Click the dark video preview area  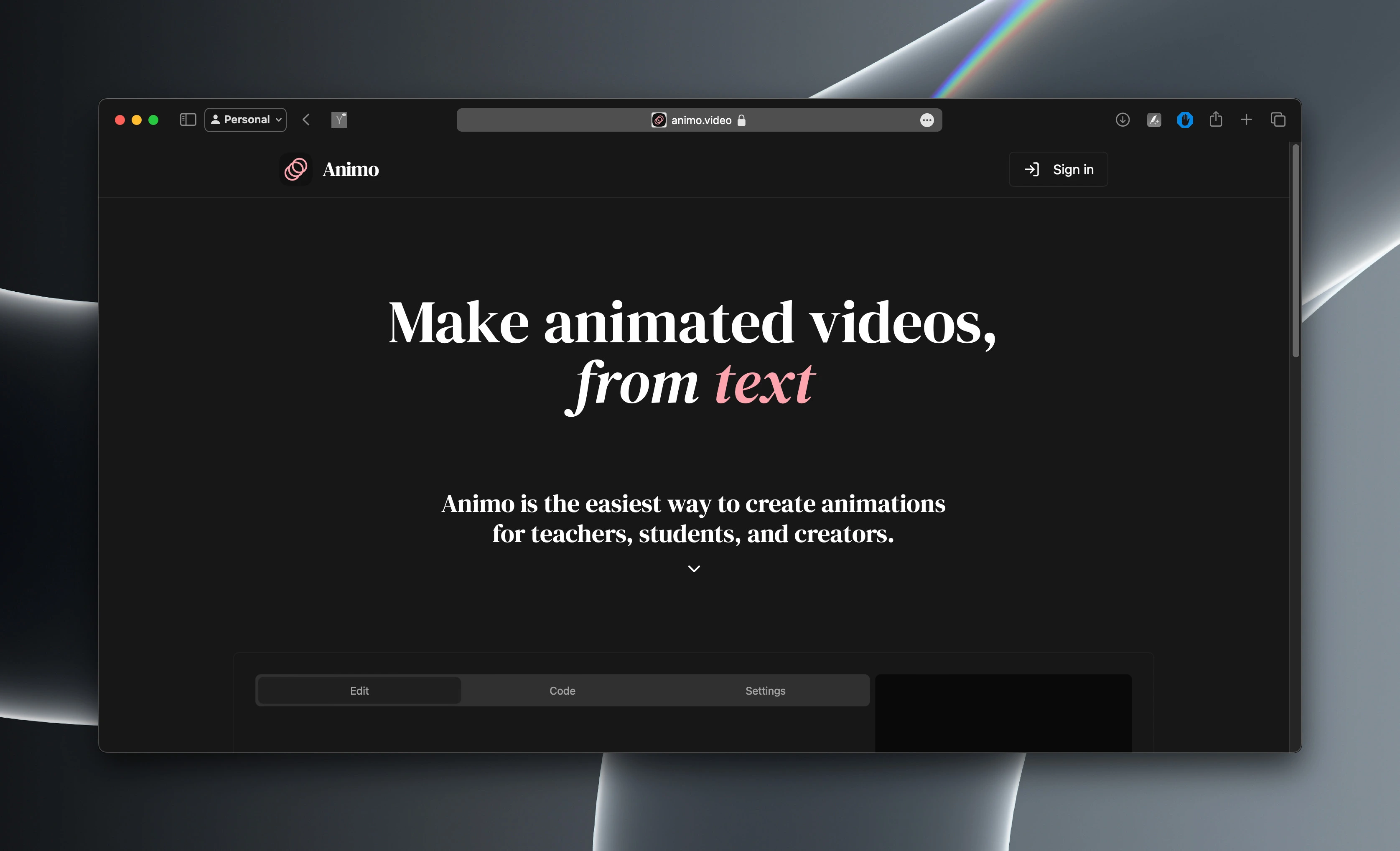pyautogui.click(x=1003, y=713)
